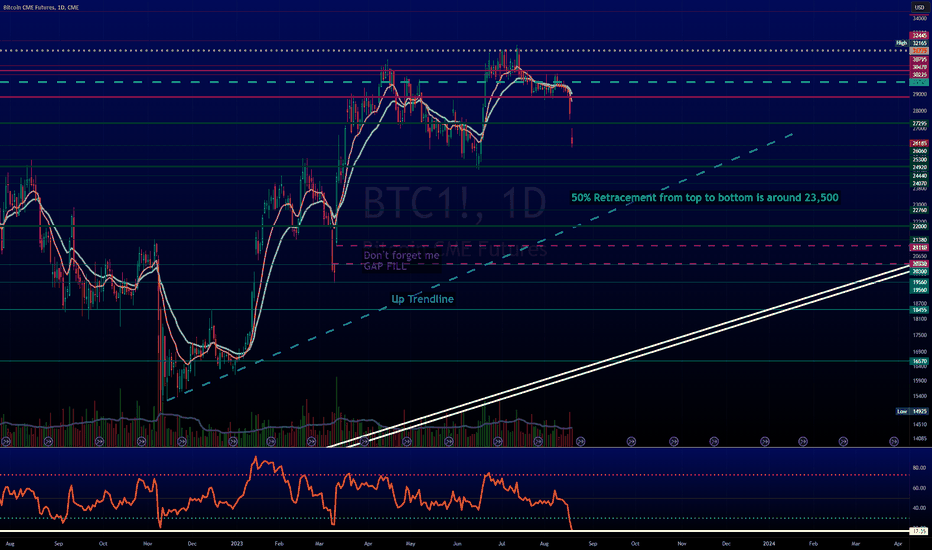Select the chart title 'Bitcoin CME Futures, 1D, CME'
The image size is (932, 550).
tap(40, 7)
